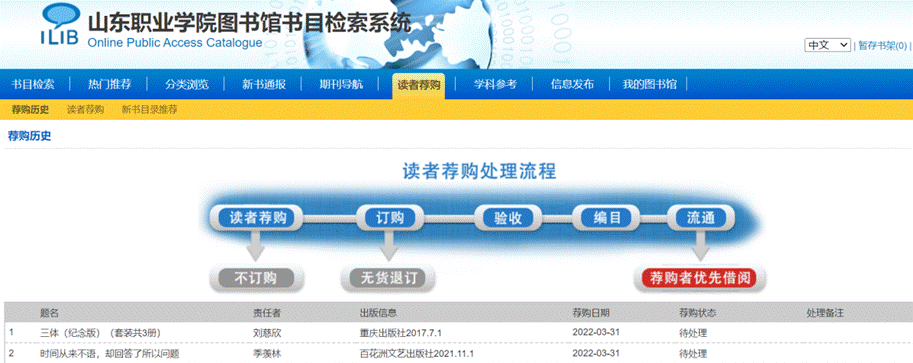Image resolution: width=913 pixels, height=363 pixels.
Task: Go to the 信息发布 tab
Action: point(572,84)
